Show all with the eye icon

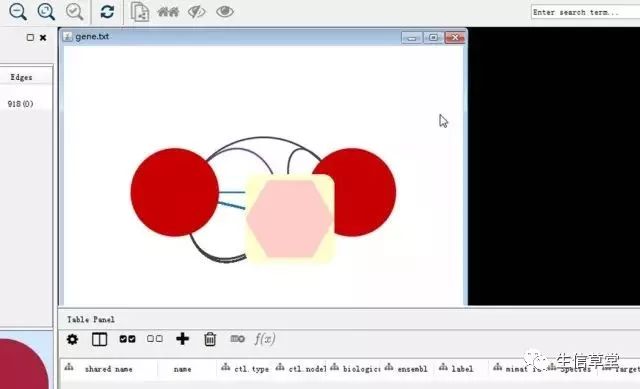[x=224, y=11]
